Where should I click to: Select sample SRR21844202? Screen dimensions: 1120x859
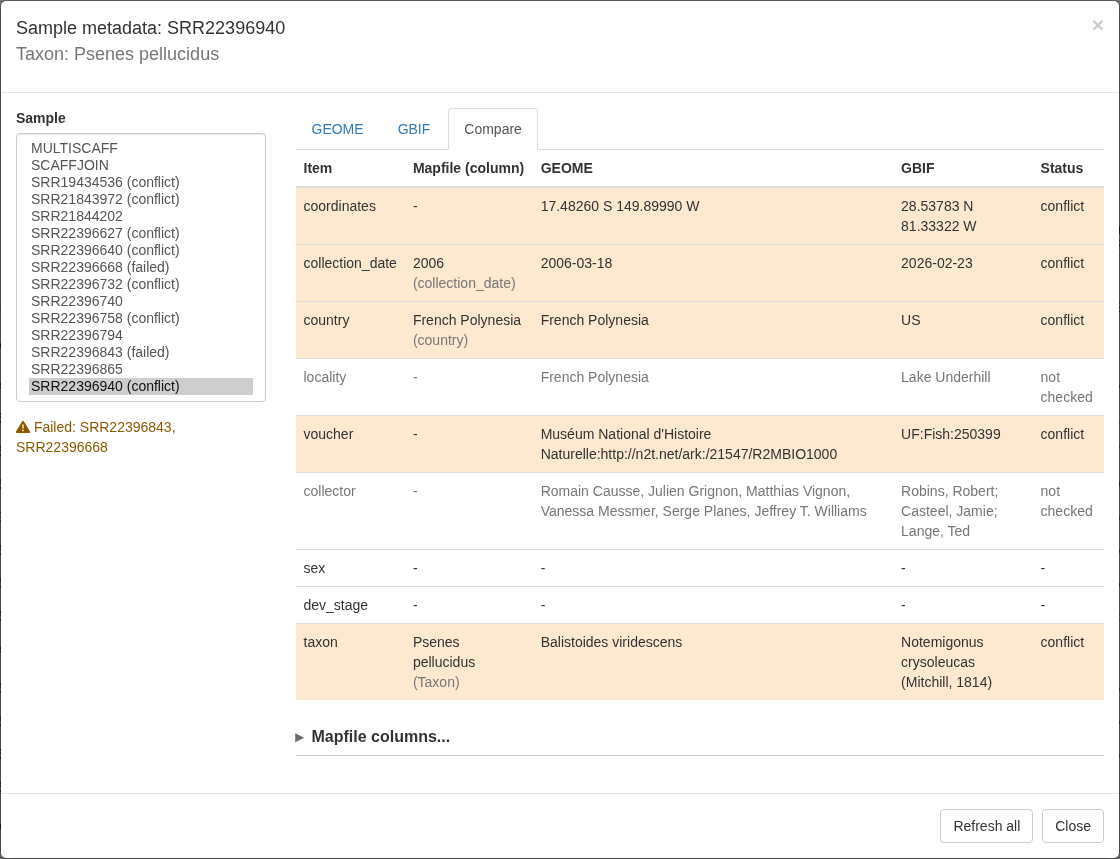(x=141, y=216)
